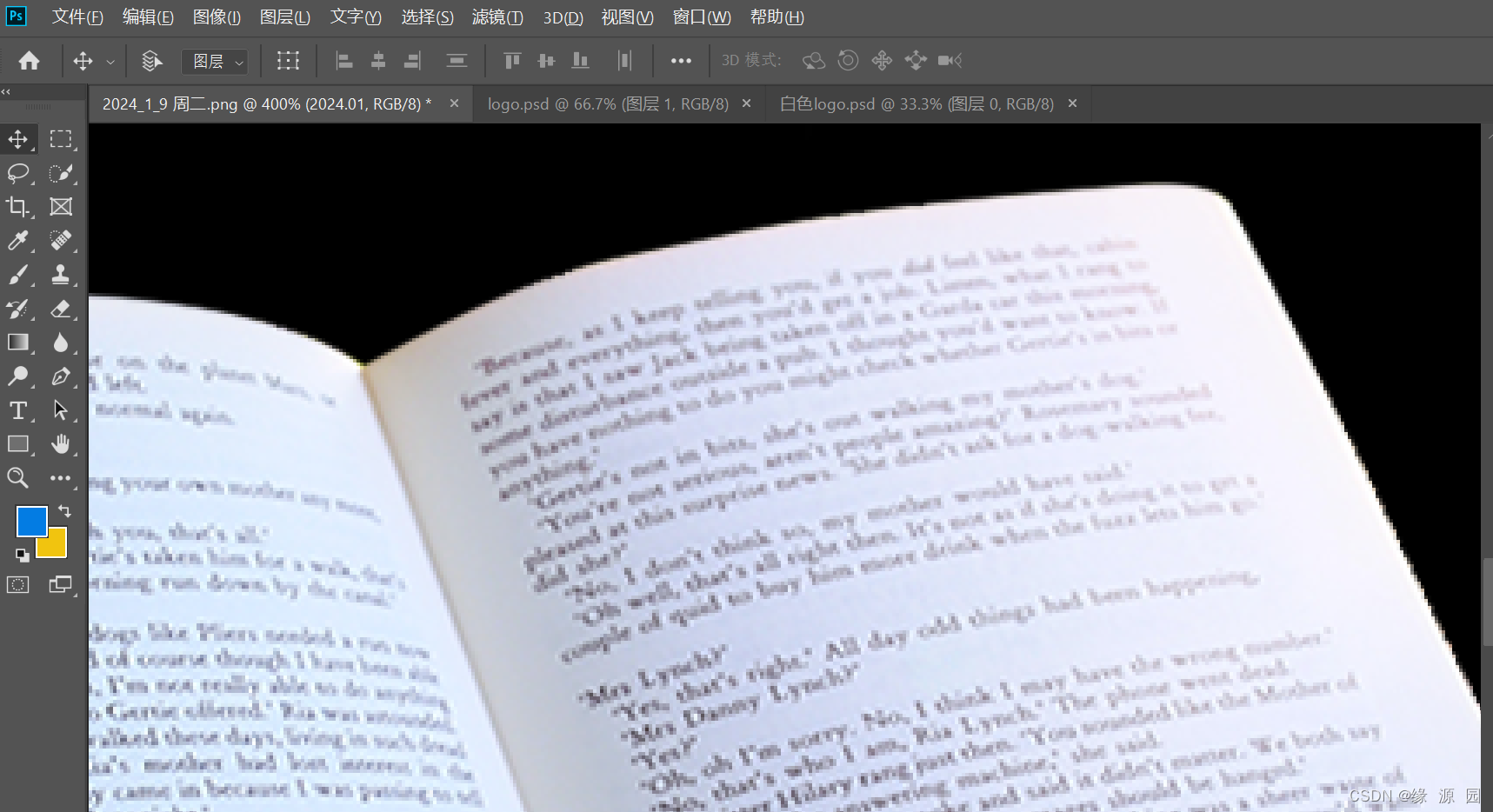1493x812 pixels.
Task: Toggle the Auto-Select layers icon
Action: pos(152,61)
